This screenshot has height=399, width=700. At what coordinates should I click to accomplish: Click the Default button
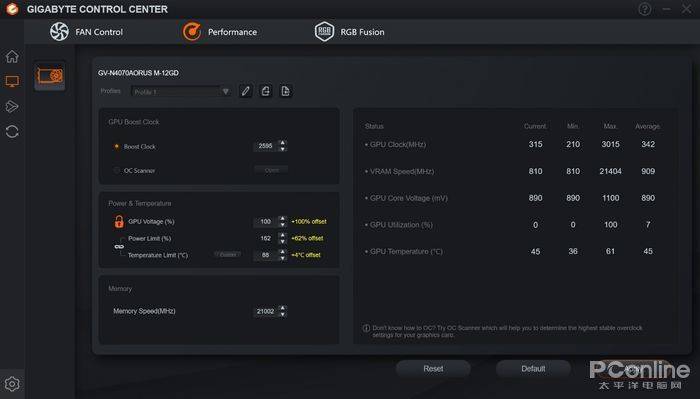pyautogui.click(x=533, y=369)
